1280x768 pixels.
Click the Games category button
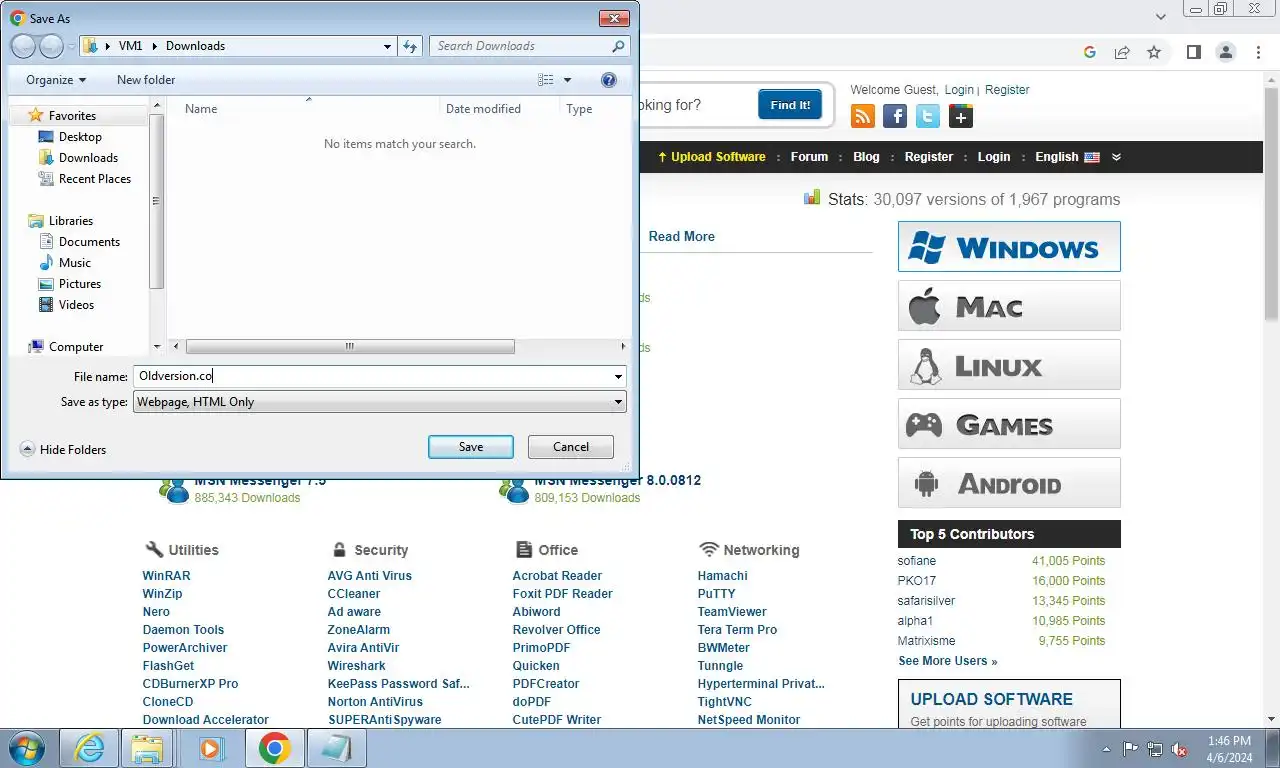point(1009,423)
